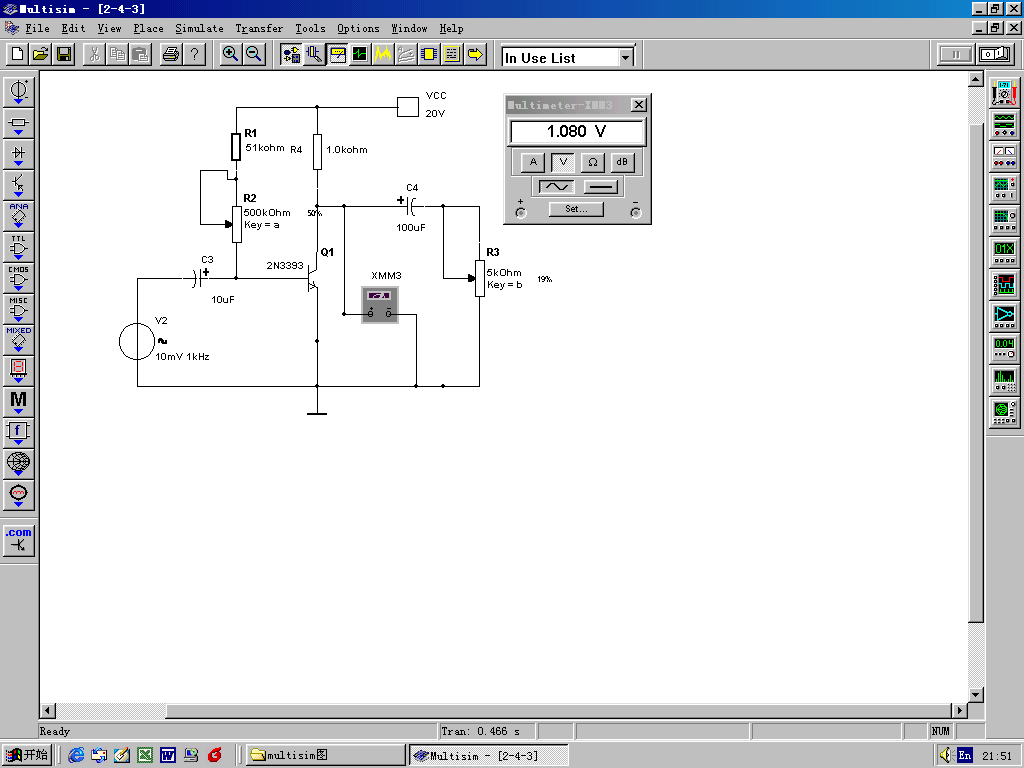Open the M miscellaneous component group

pyautogui.click(x=18, y=402)
